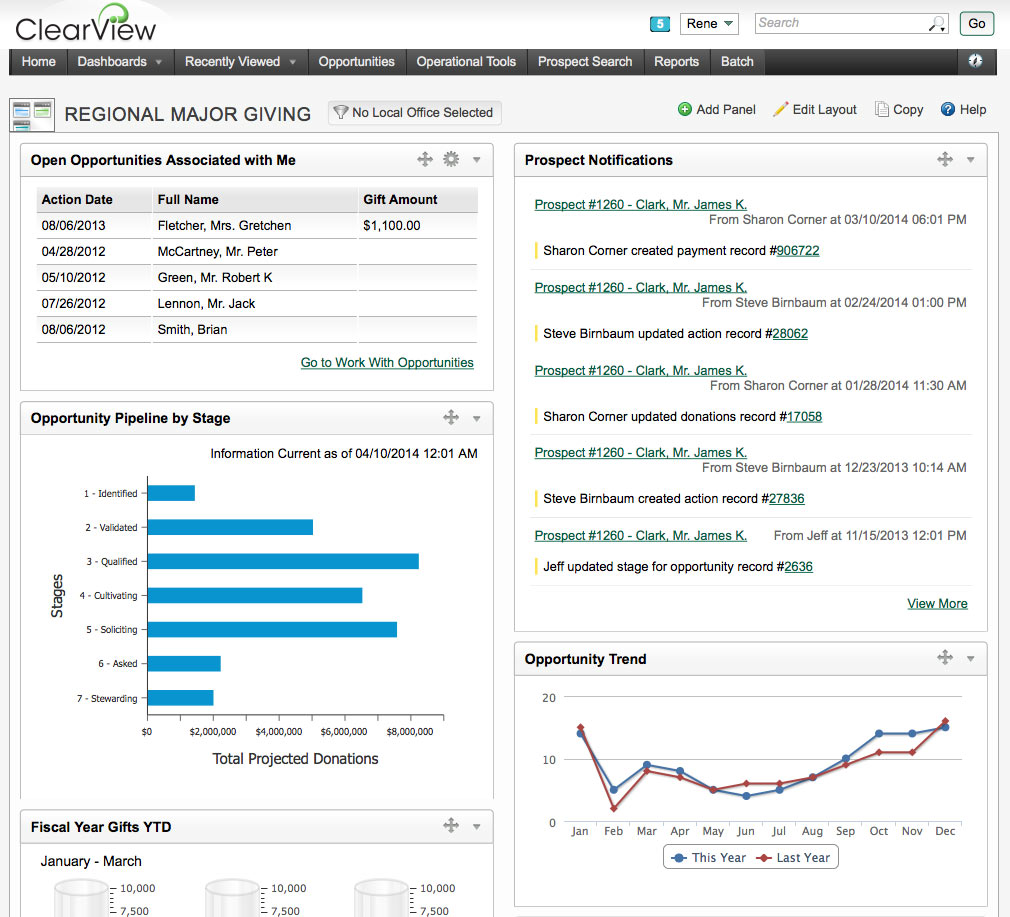
Task: Open Add Panel with the green plus icon
Action: tap(686, 109)
